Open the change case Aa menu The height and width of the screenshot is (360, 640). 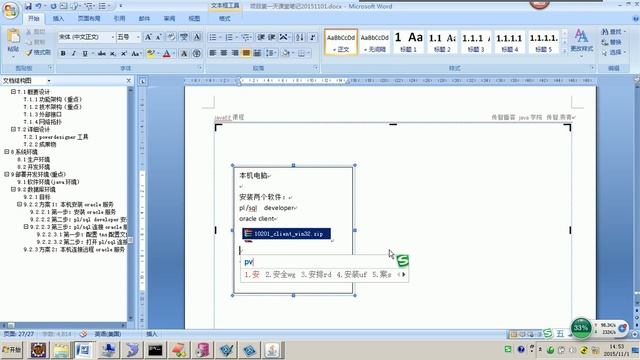point(136,53)
